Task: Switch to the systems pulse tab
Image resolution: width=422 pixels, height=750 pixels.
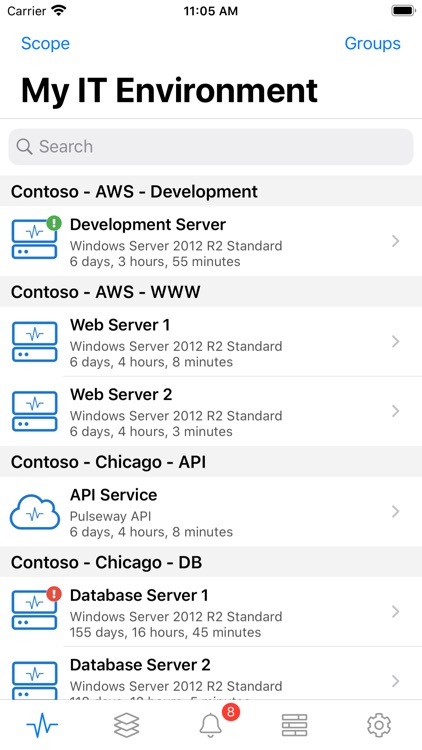Action: 42,725
